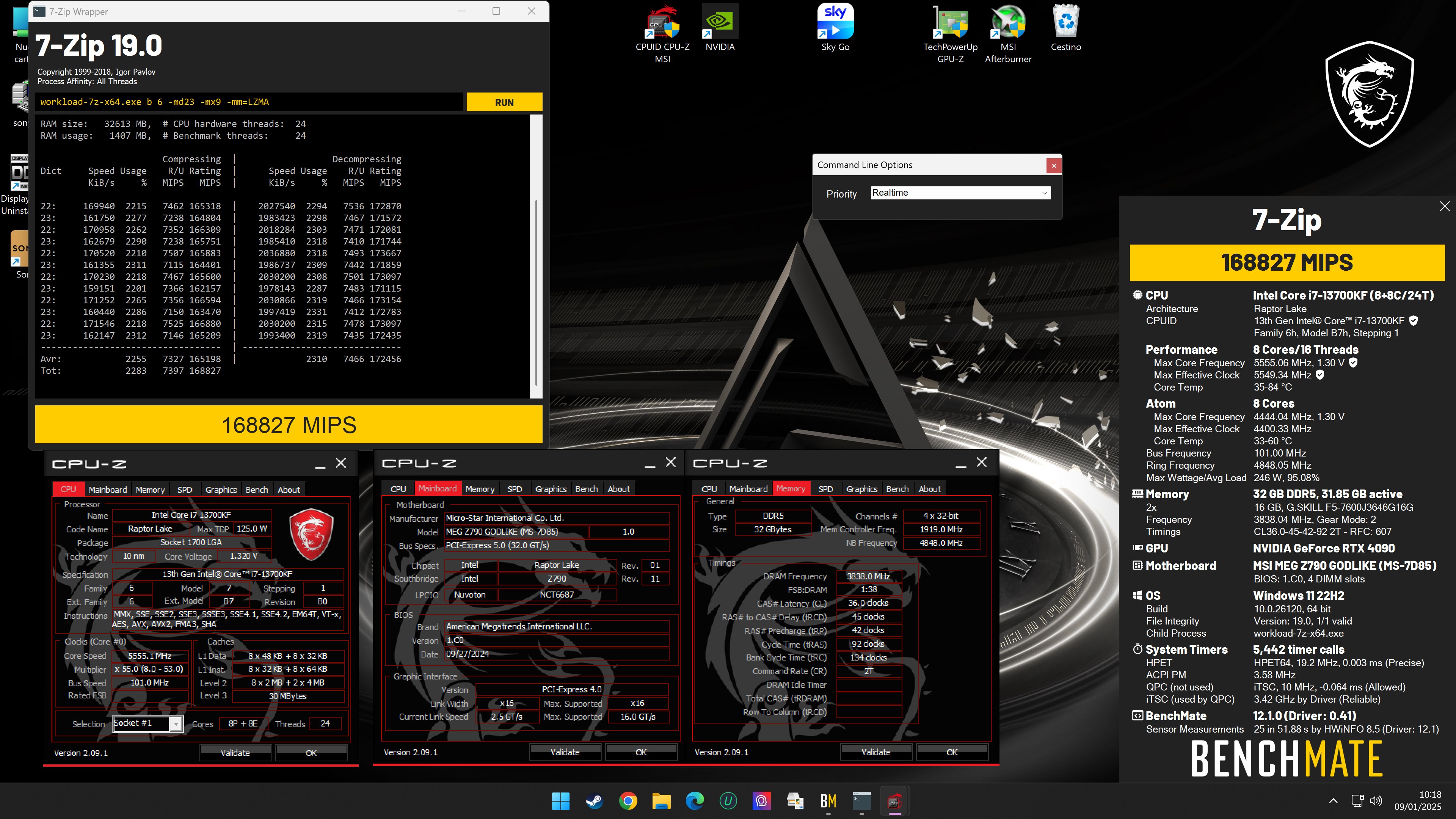Select SPD tab in left CPU-Z window
This screenshot has width=1456, height=819.
(x=185, y=490)
